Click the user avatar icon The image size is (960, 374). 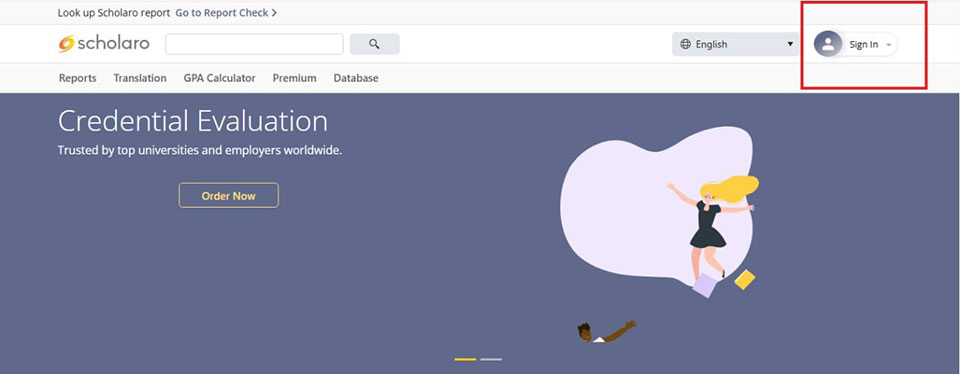[x=828, y=44]
